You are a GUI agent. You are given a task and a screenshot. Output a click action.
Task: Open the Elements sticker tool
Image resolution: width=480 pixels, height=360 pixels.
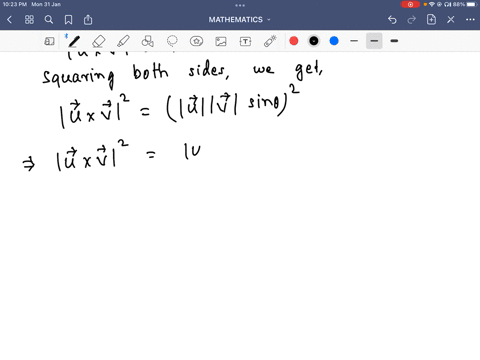[x=196, y=41]
